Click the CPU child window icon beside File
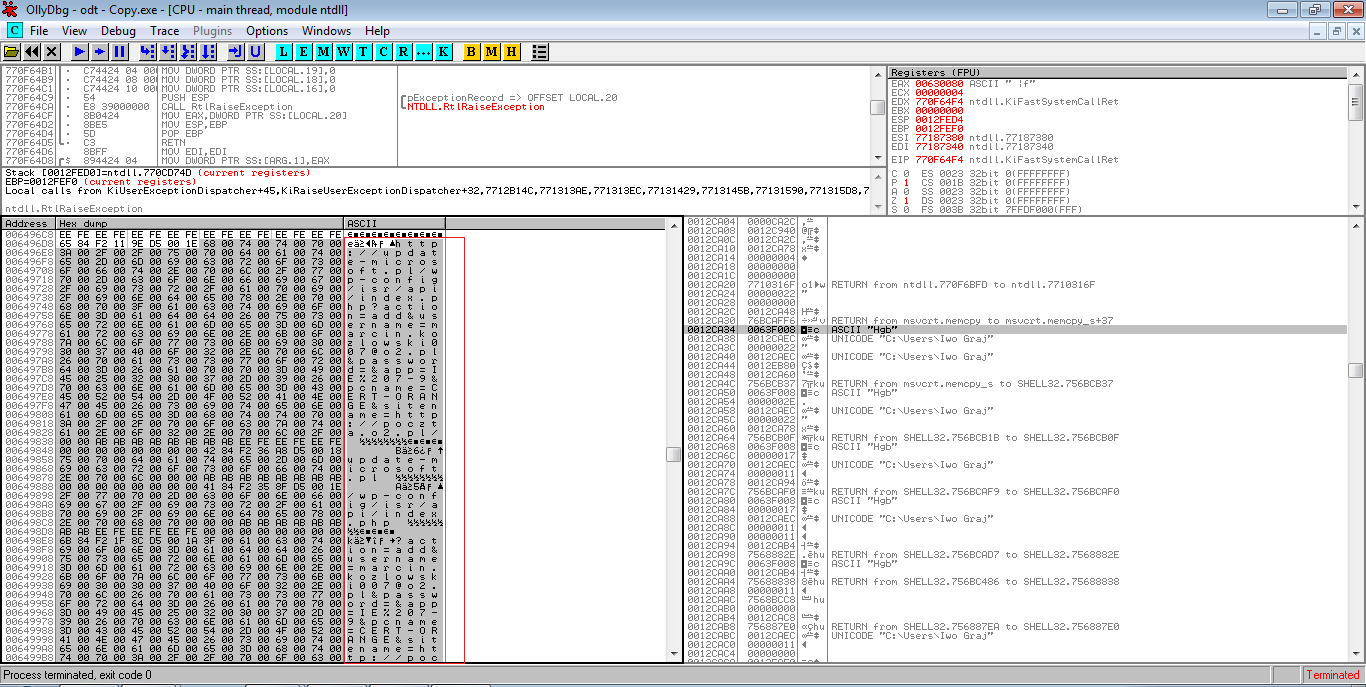The height and width of the screenshot is (687, 1366). (14, 31)
